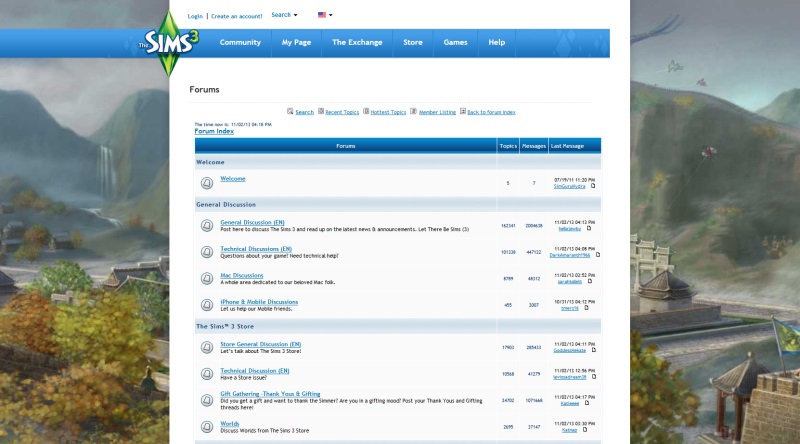Image resolution: width=800 pixels, height=444 pixels.
Task: Open The Exchange menu
Action: (357, 42)
